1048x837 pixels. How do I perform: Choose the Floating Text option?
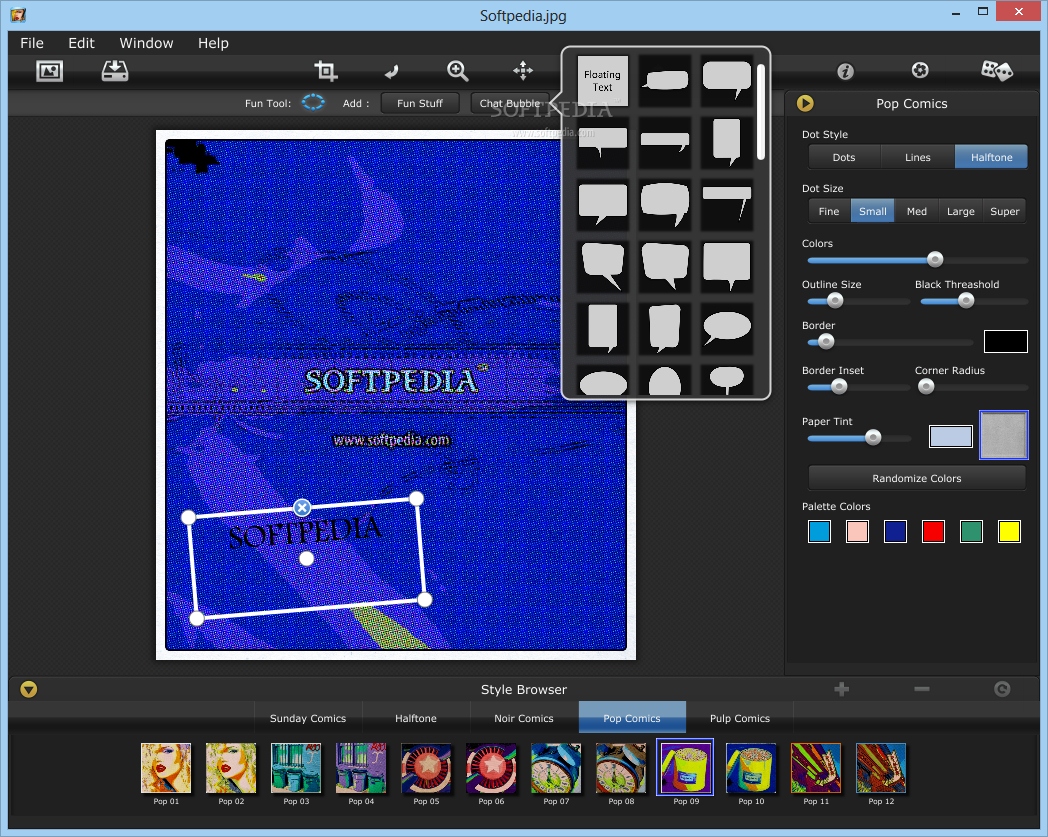pyautogui.click(x=602, y=80)
